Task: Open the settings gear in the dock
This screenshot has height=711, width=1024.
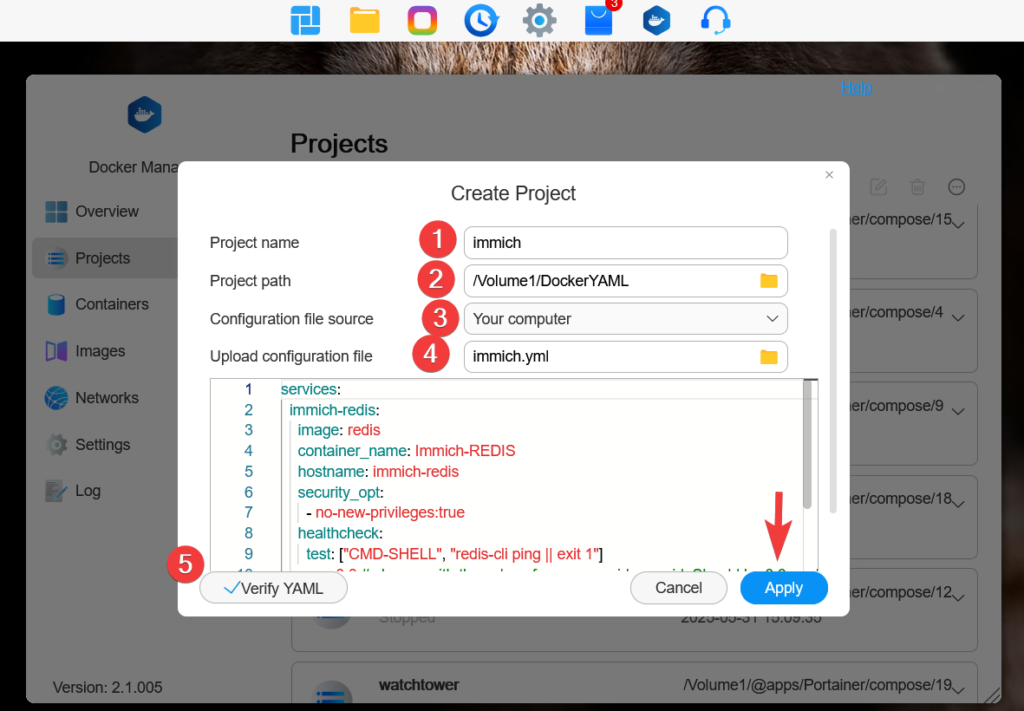Action: [x=540, y=20]
